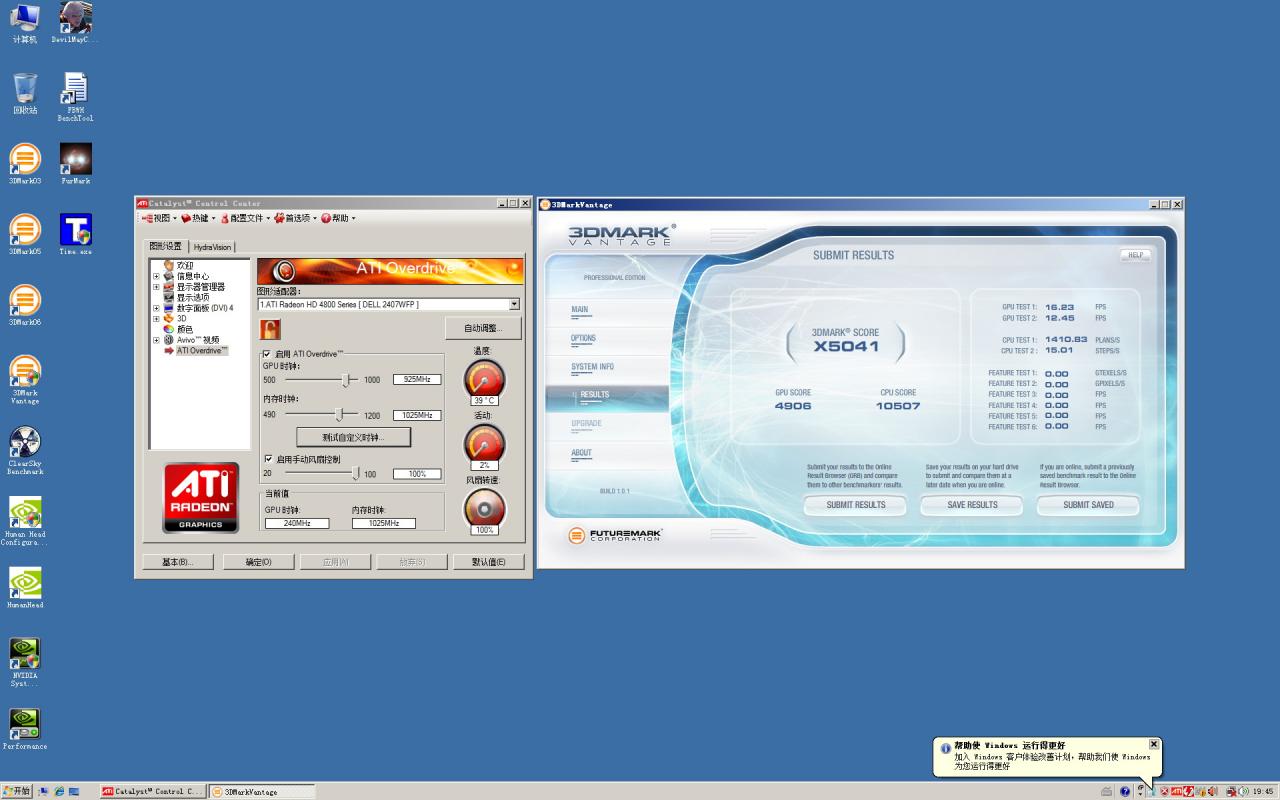Image resolution: width=1280 pixels, height=800 pixels.
Task: Expand the 3D tree node
Action: (x=156, y=318)
